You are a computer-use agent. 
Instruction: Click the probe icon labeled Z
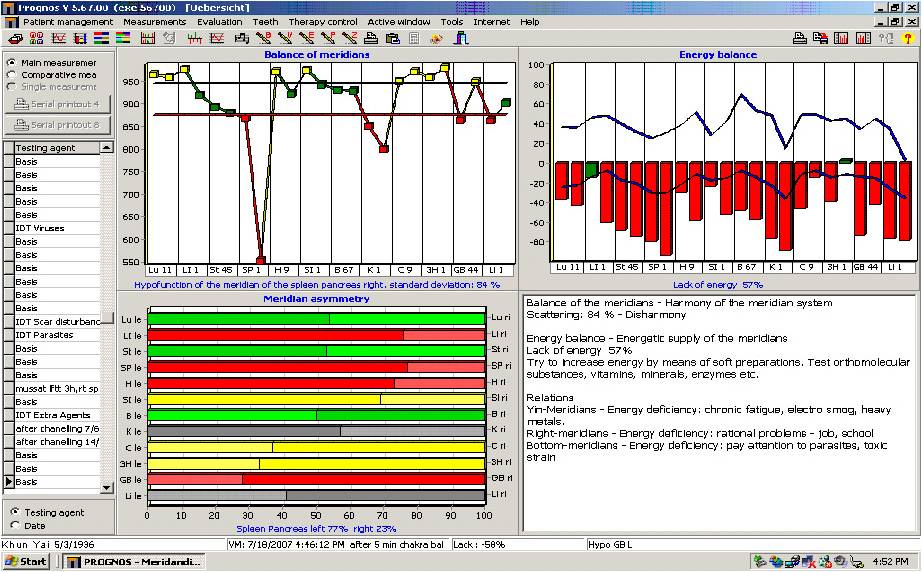pos(349,39)
